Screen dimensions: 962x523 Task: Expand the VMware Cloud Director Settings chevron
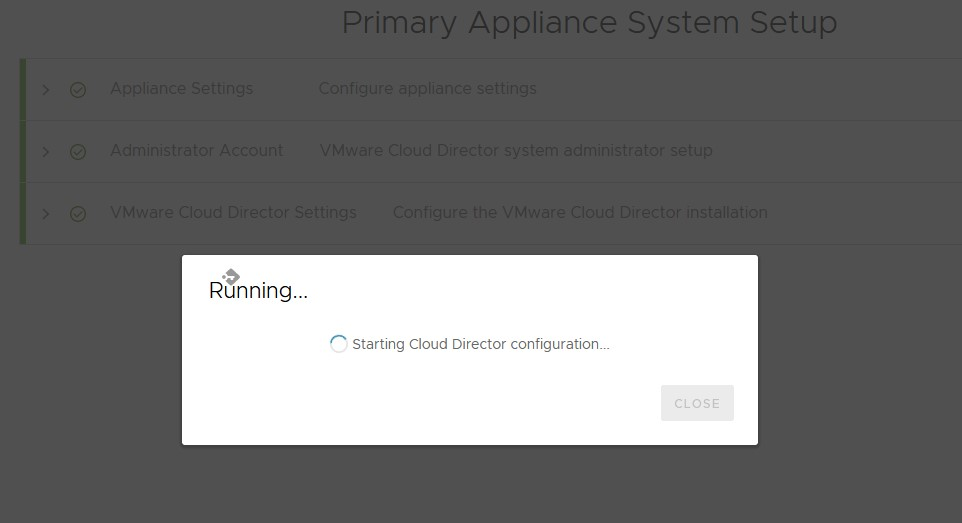(x=46, y=214)
